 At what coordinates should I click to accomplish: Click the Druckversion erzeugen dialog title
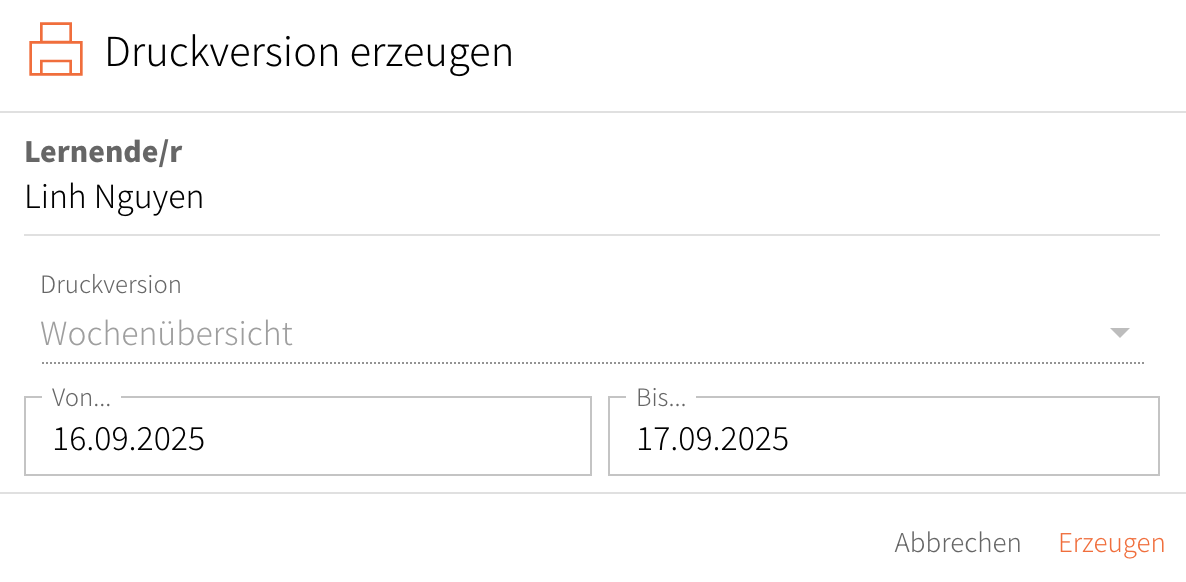tap(308, 52)
